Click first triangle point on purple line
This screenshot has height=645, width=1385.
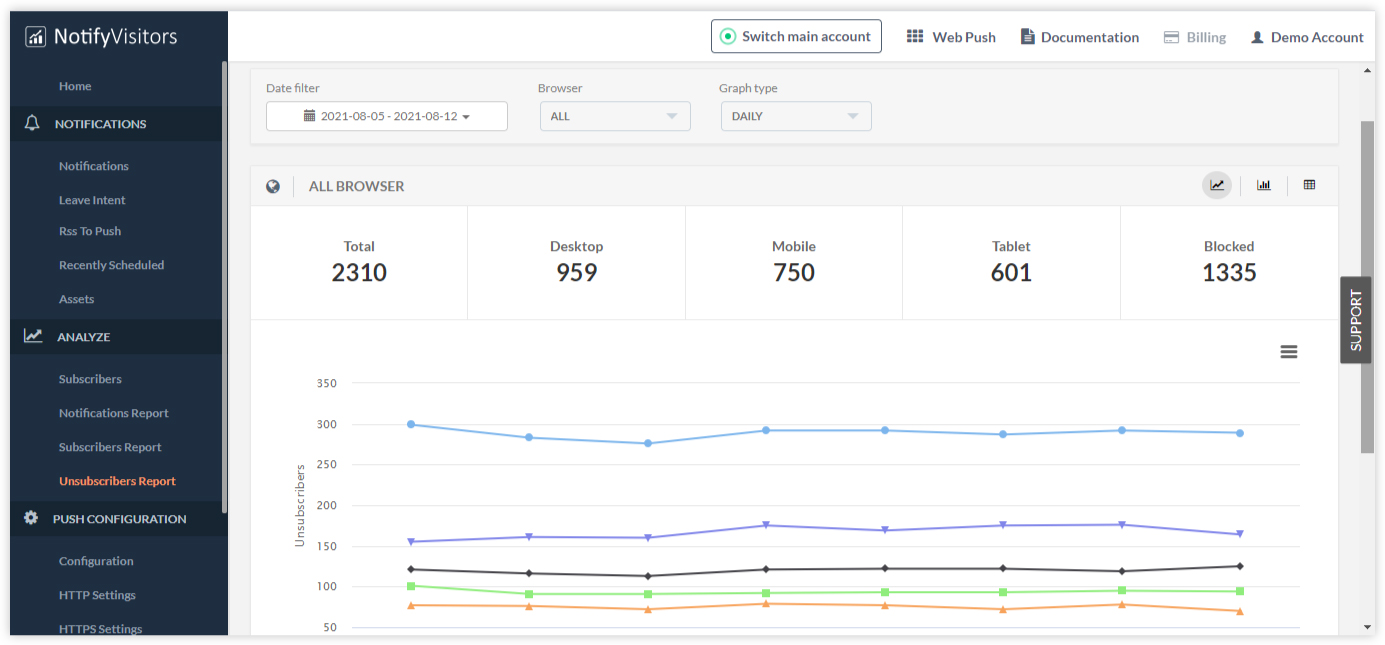[x=411, y=542]
